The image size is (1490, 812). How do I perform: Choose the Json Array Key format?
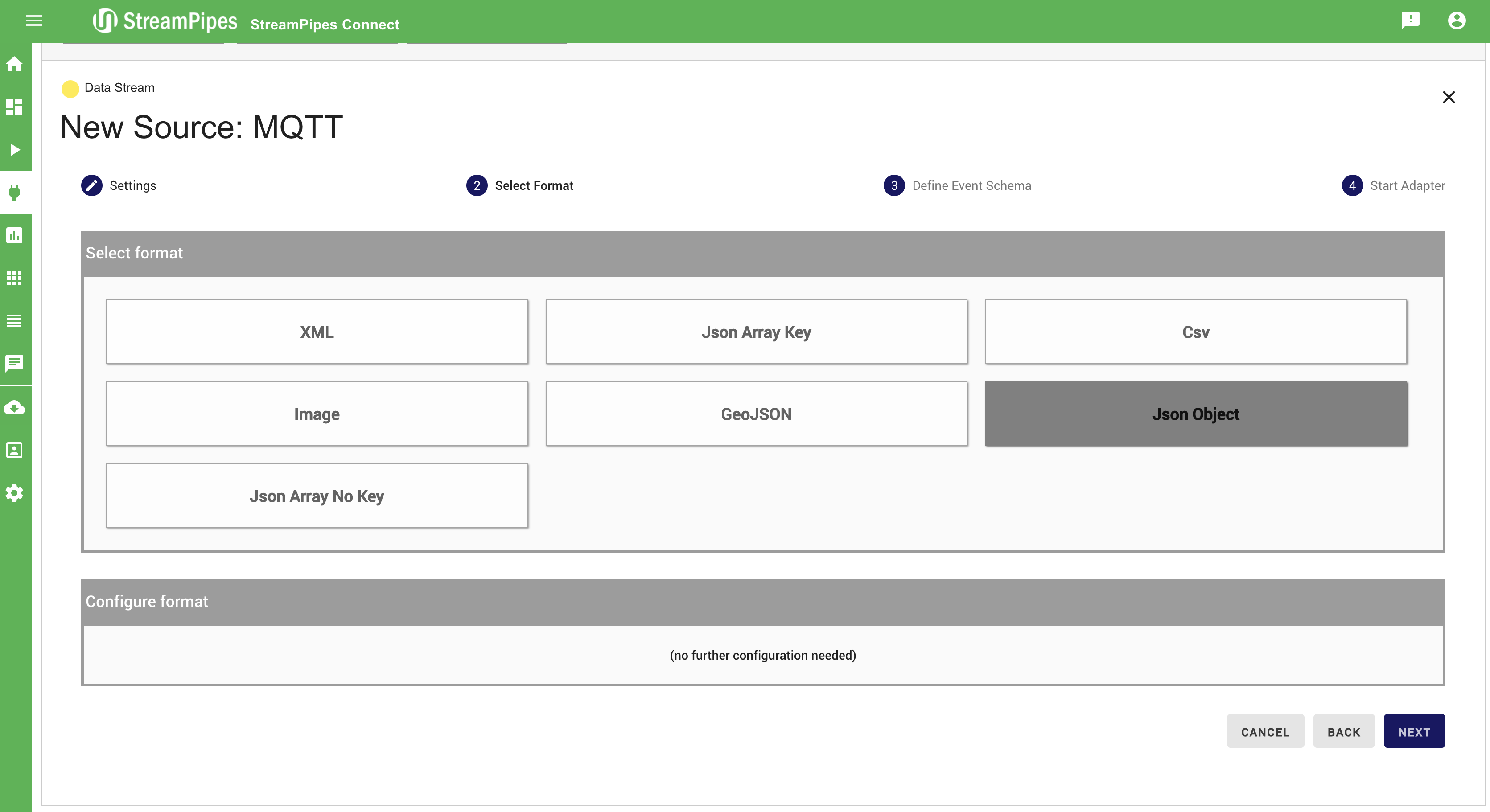coord(756,332)
